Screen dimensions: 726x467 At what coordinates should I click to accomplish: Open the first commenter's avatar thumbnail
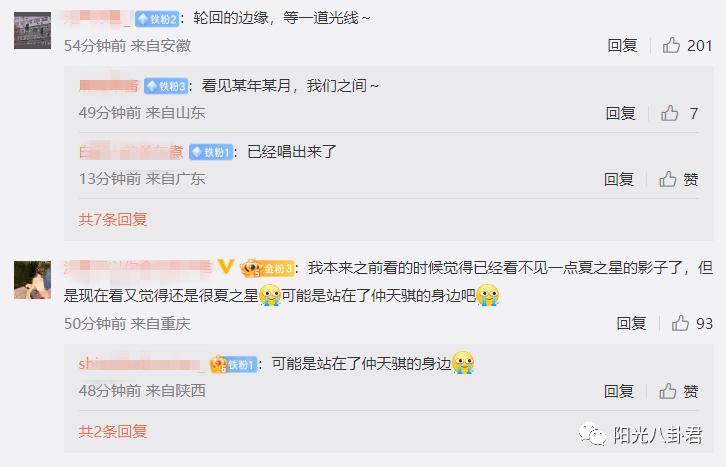point(32,31)
